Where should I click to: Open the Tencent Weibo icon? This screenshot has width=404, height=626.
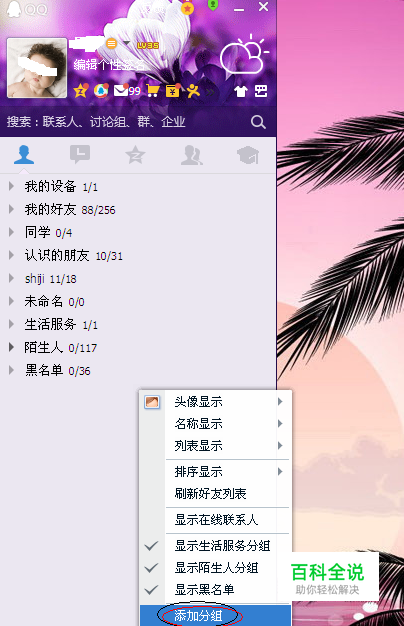coord(101,91)
